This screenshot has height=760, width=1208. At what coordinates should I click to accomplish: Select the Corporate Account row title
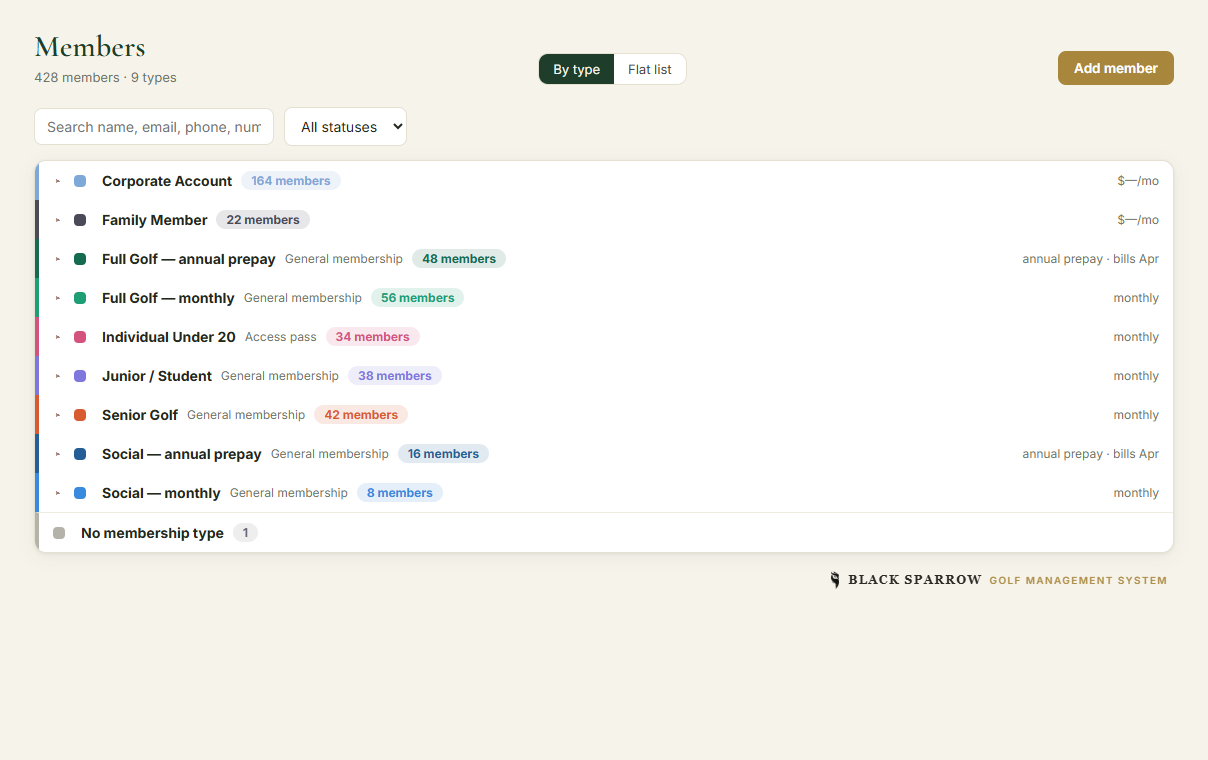tap(167, 181)
